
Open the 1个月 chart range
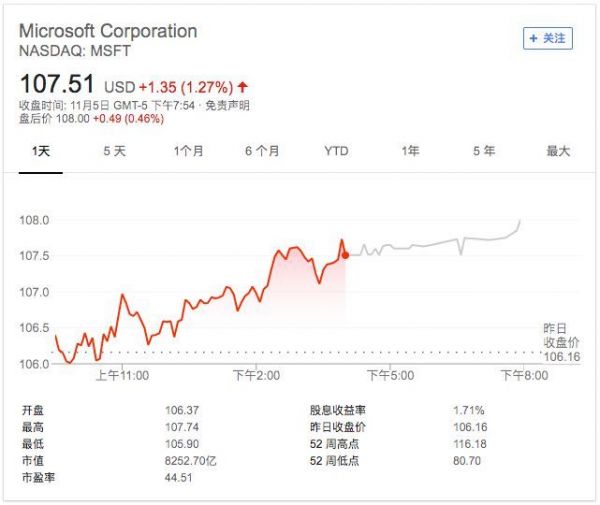coord(188,151)
